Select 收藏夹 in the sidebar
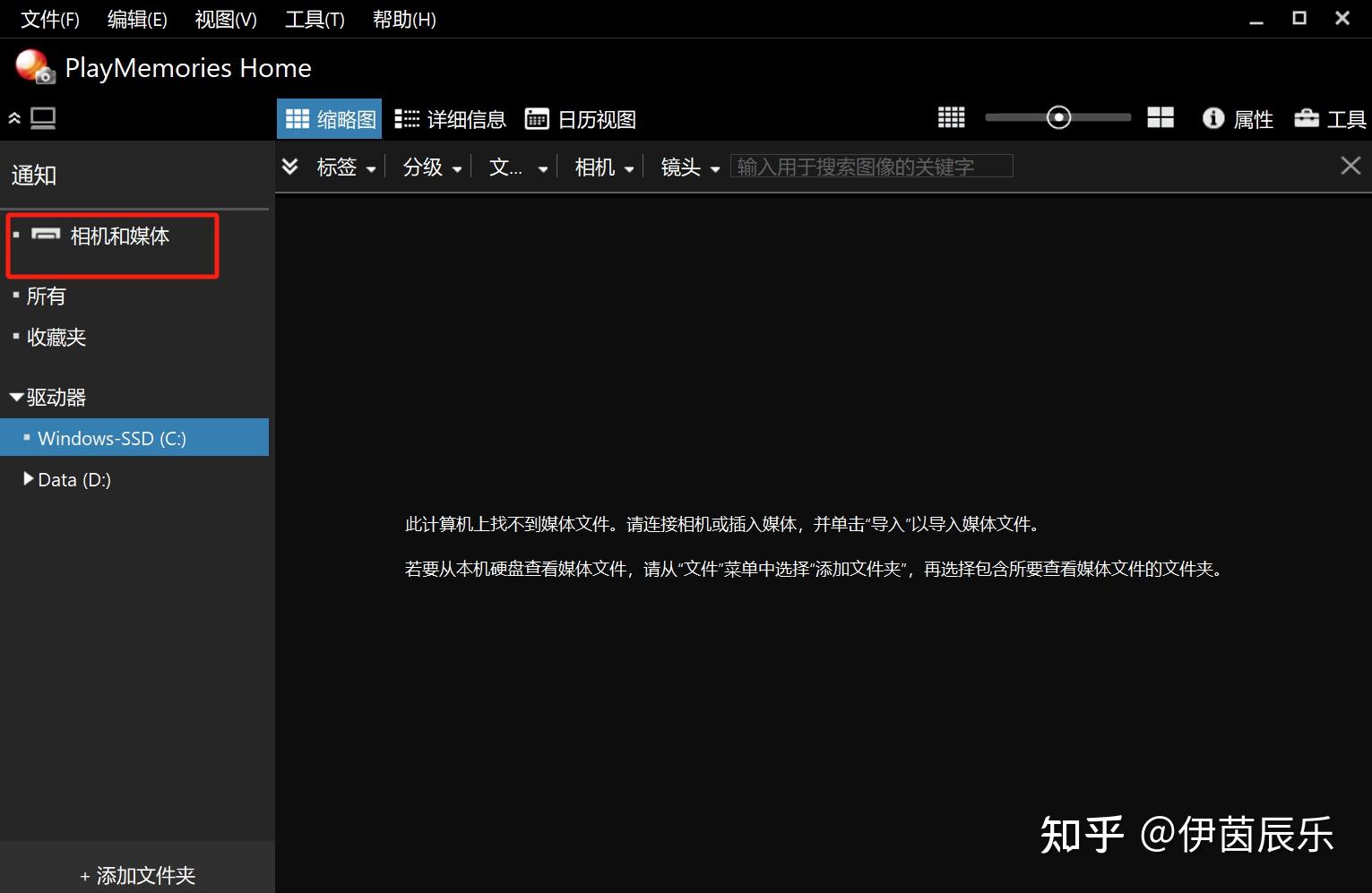1372x893 pixels. pyautogui.click(x=56, y=337)
